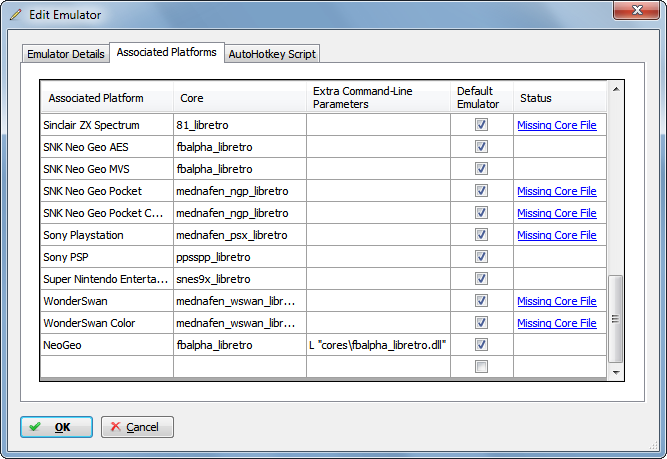The width and height of the screenshot is (667, 459).
Task: Click the Status column header
Action: [560, 98]
